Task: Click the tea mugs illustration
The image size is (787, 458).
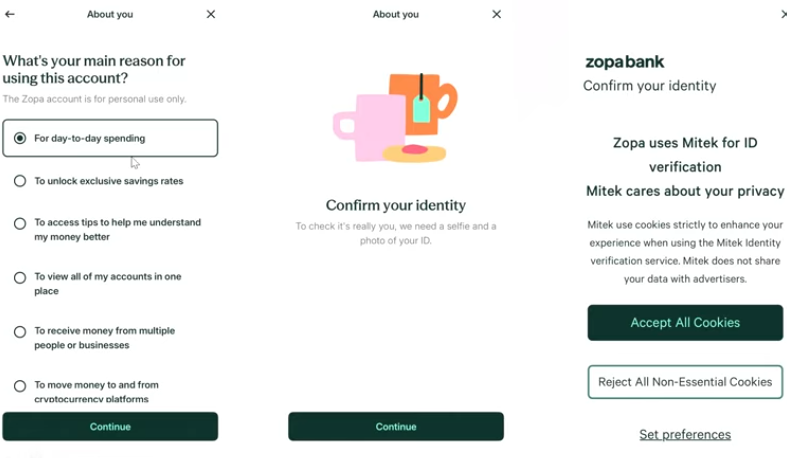Action: (396, 118)
